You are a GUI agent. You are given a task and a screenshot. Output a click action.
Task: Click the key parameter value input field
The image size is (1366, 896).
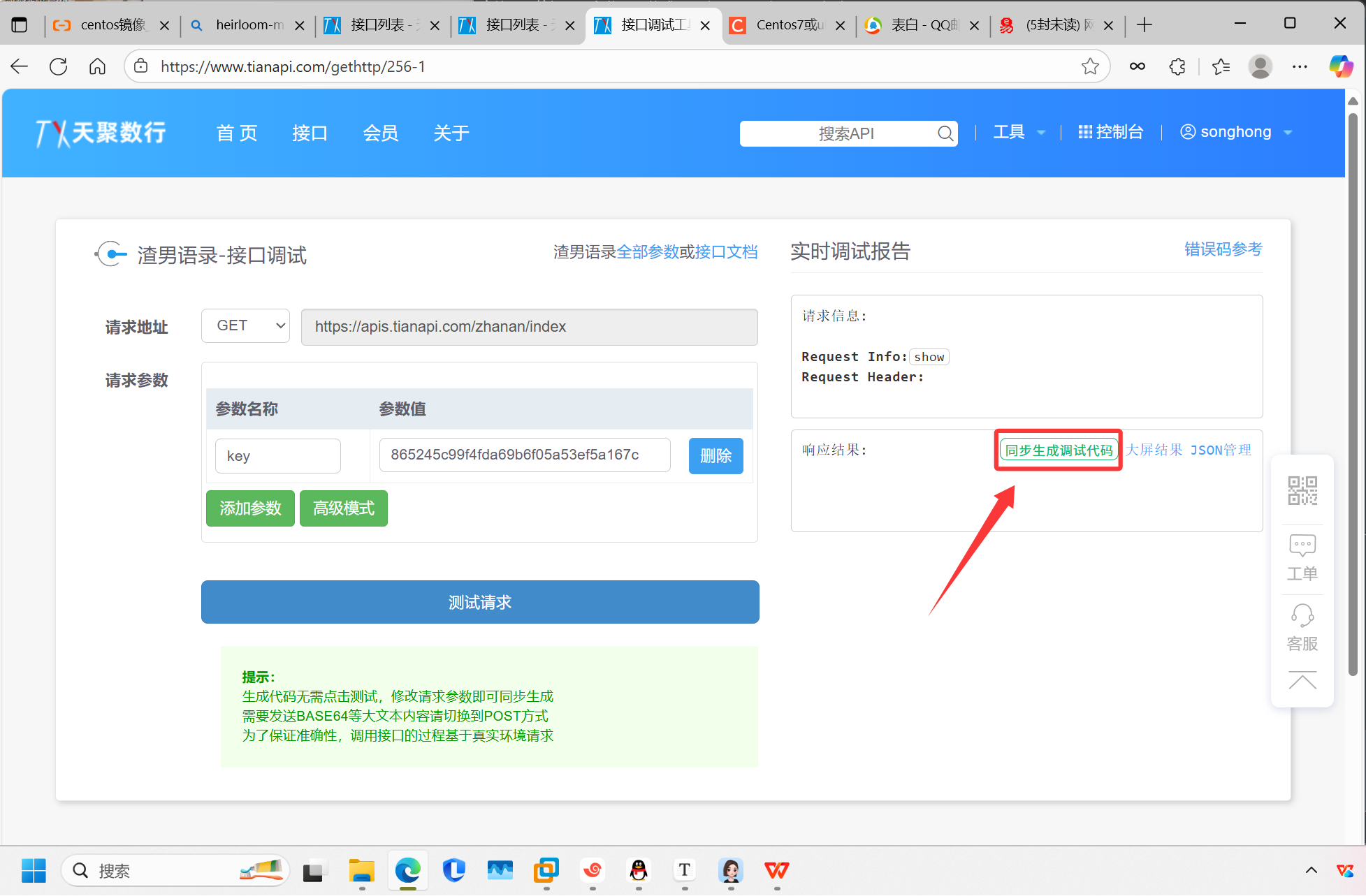[524, 455]
